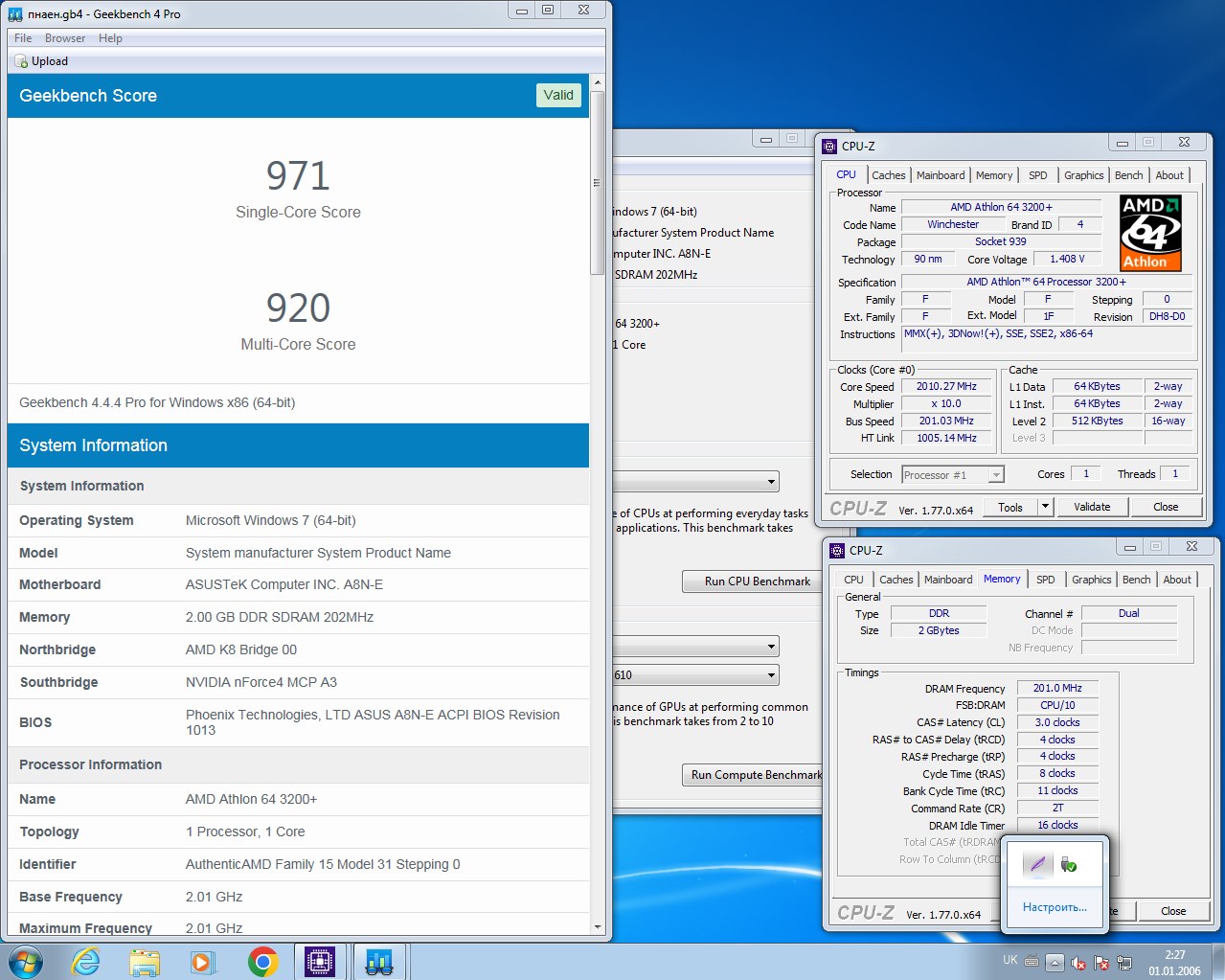Select Caches tab in lower CPU-Z window

[896, 580]
